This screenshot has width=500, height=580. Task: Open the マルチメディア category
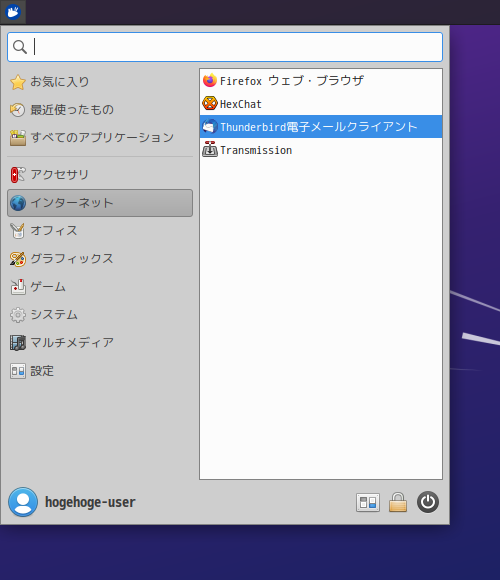(x=100, y=343)
